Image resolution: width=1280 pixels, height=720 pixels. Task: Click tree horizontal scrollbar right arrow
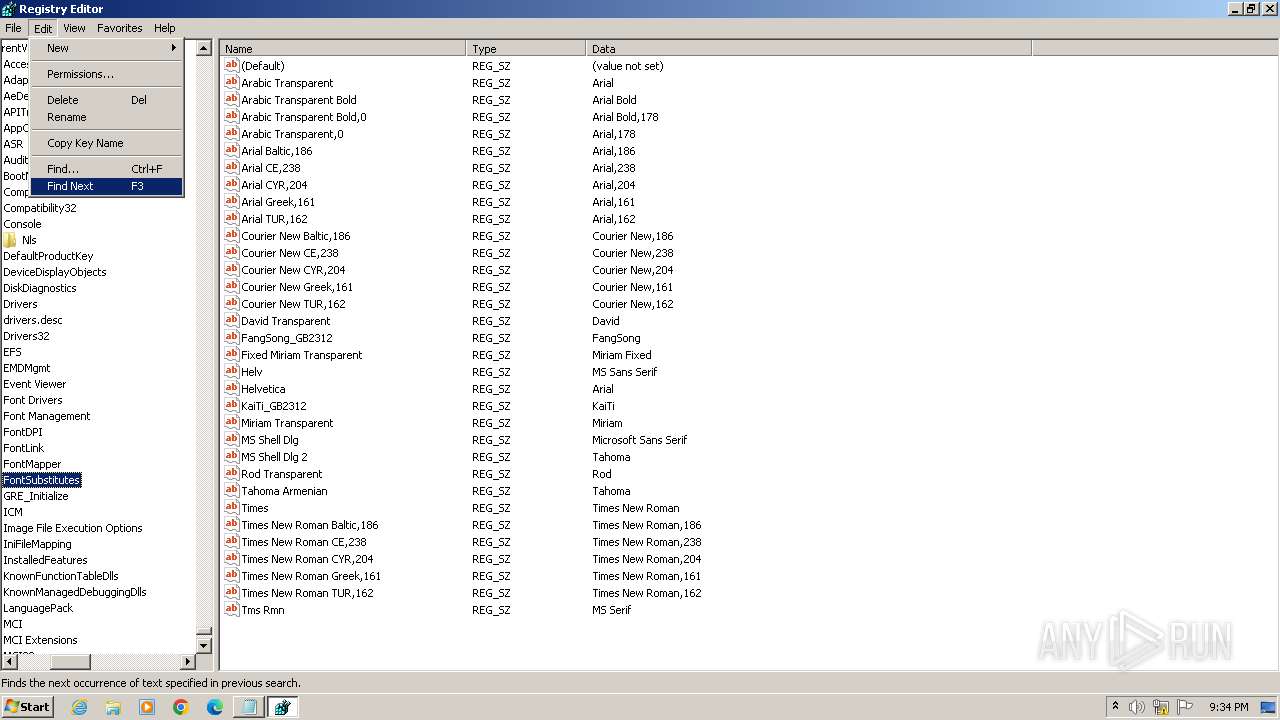tap(187, 662)
